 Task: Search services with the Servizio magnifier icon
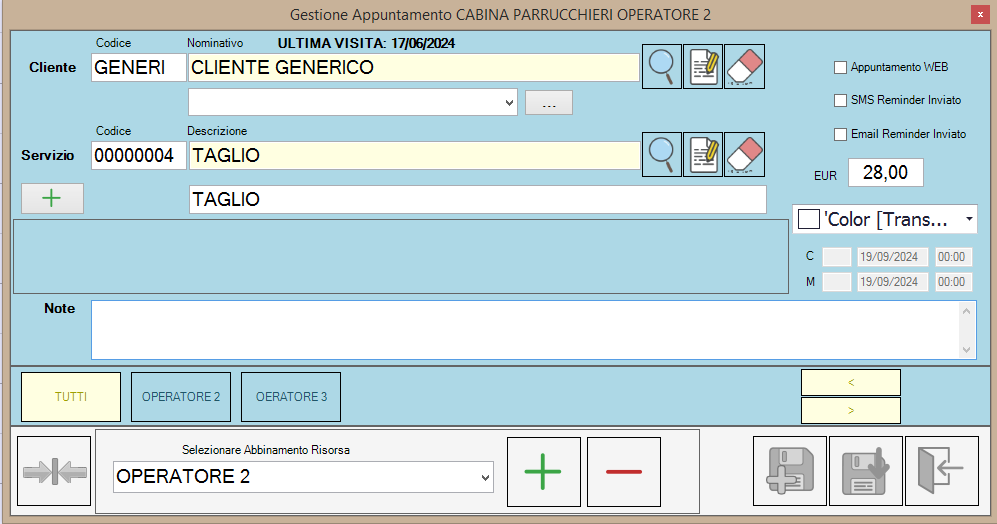(661, 154)
